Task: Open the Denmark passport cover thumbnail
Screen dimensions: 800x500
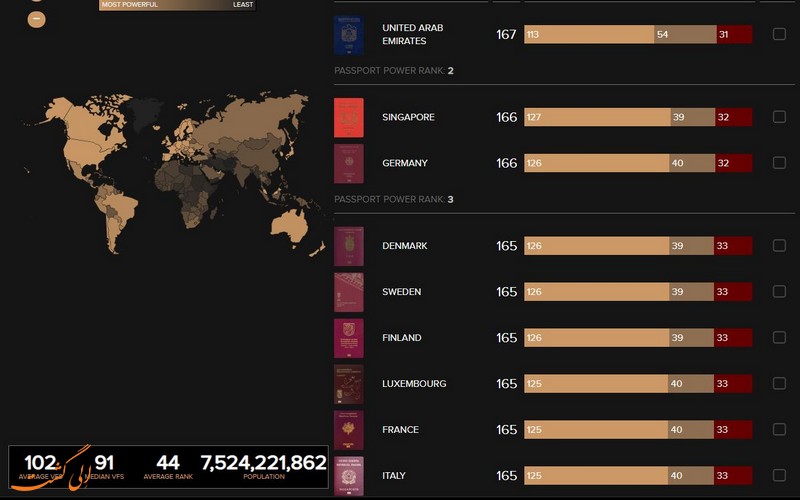Action: click(348, 246)
